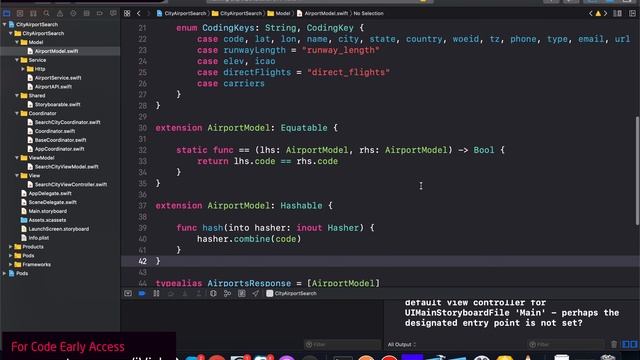The image size is (640, 360).
Task: Open the related items grid menu
Action: pos(127,13)
